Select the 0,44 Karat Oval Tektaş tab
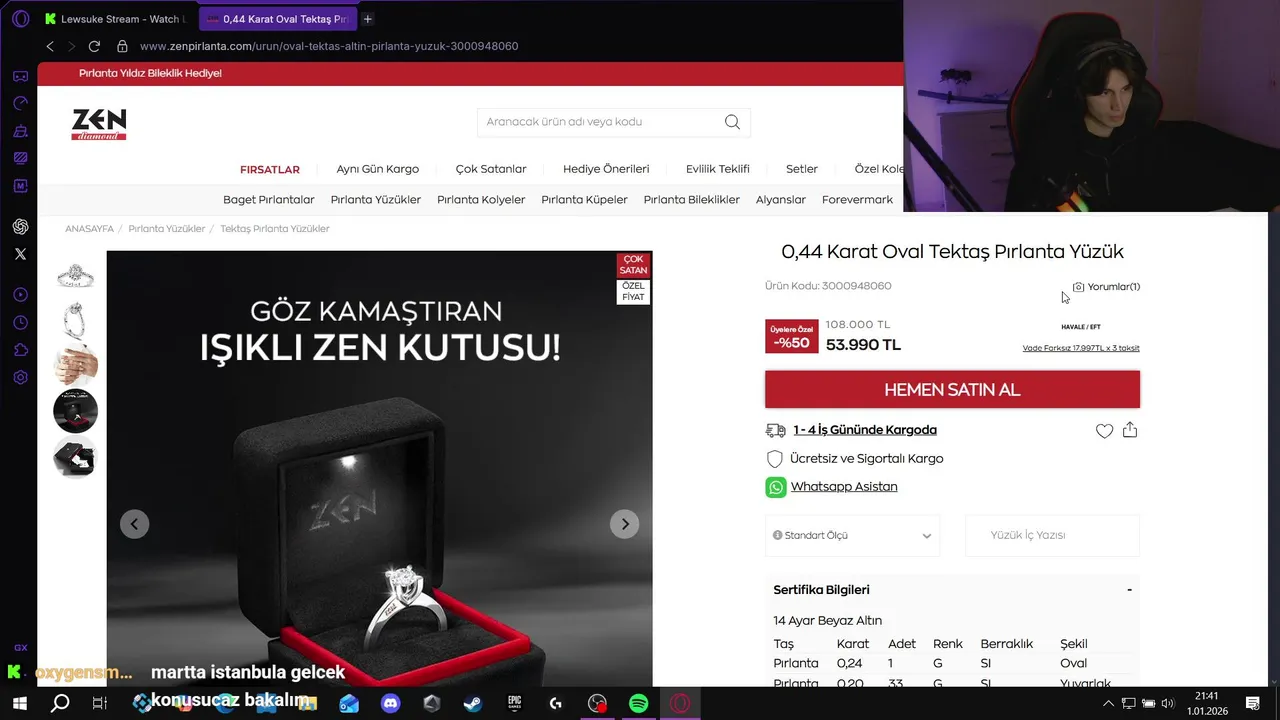This screenshot has width=1280, height=720. 277,19
